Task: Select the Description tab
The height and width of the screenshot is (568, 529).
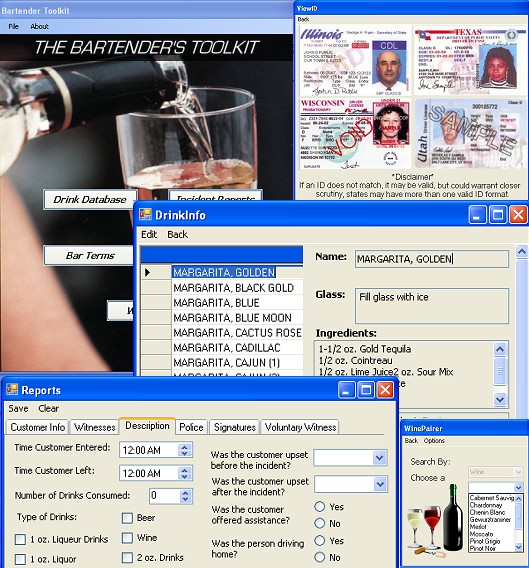Action: [147, 426]
